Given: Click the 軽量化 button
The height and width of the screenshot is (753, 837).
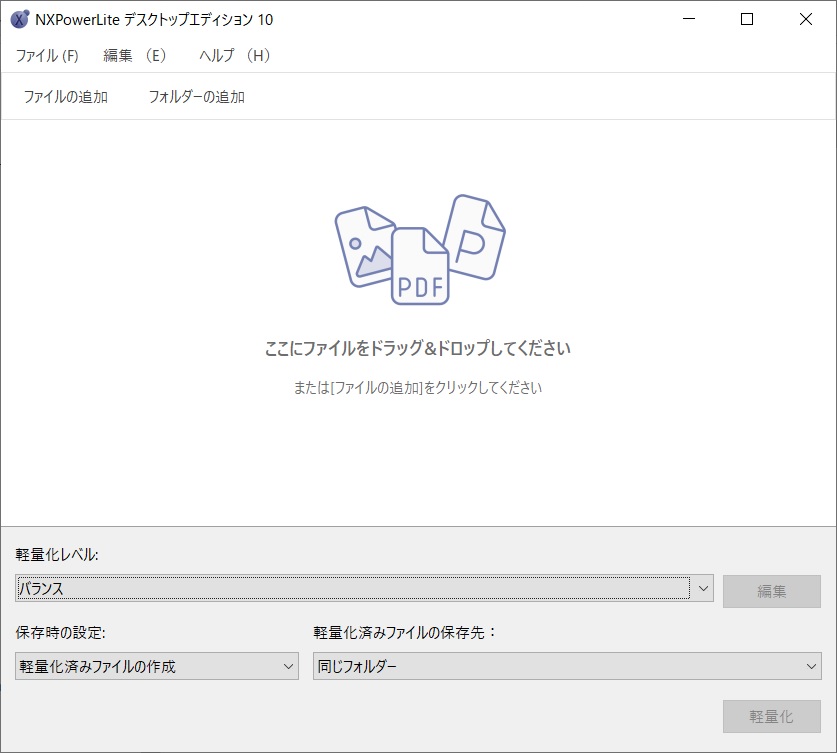Looking at the screenshot, I should (771, 716).
